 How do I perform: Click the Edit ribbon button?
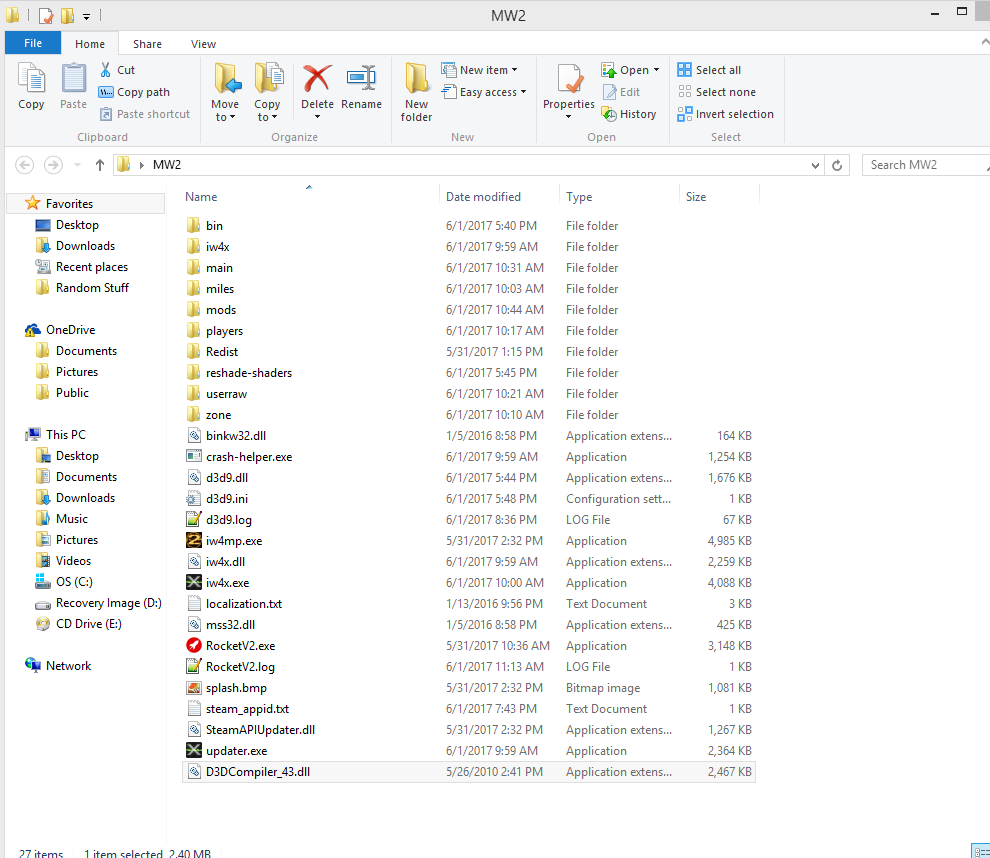[x=622, y=92]
